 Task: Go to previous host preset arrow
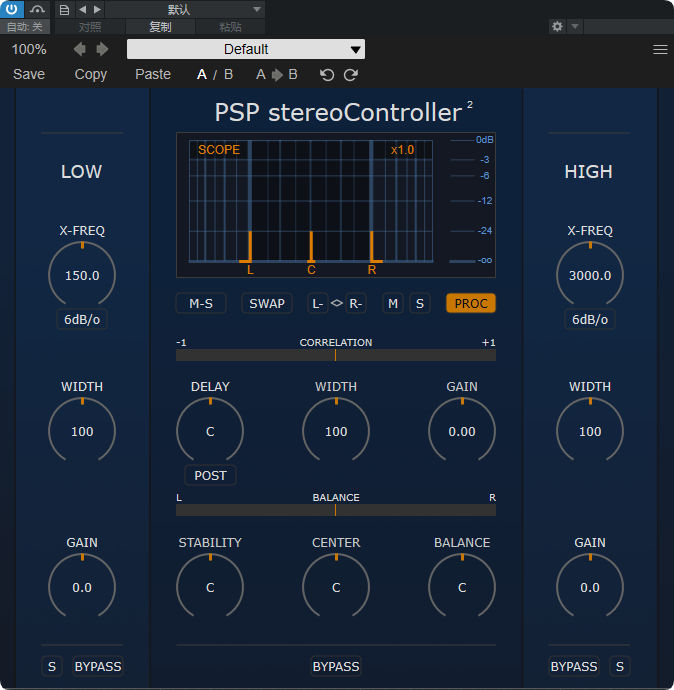[x=82, y=9]
